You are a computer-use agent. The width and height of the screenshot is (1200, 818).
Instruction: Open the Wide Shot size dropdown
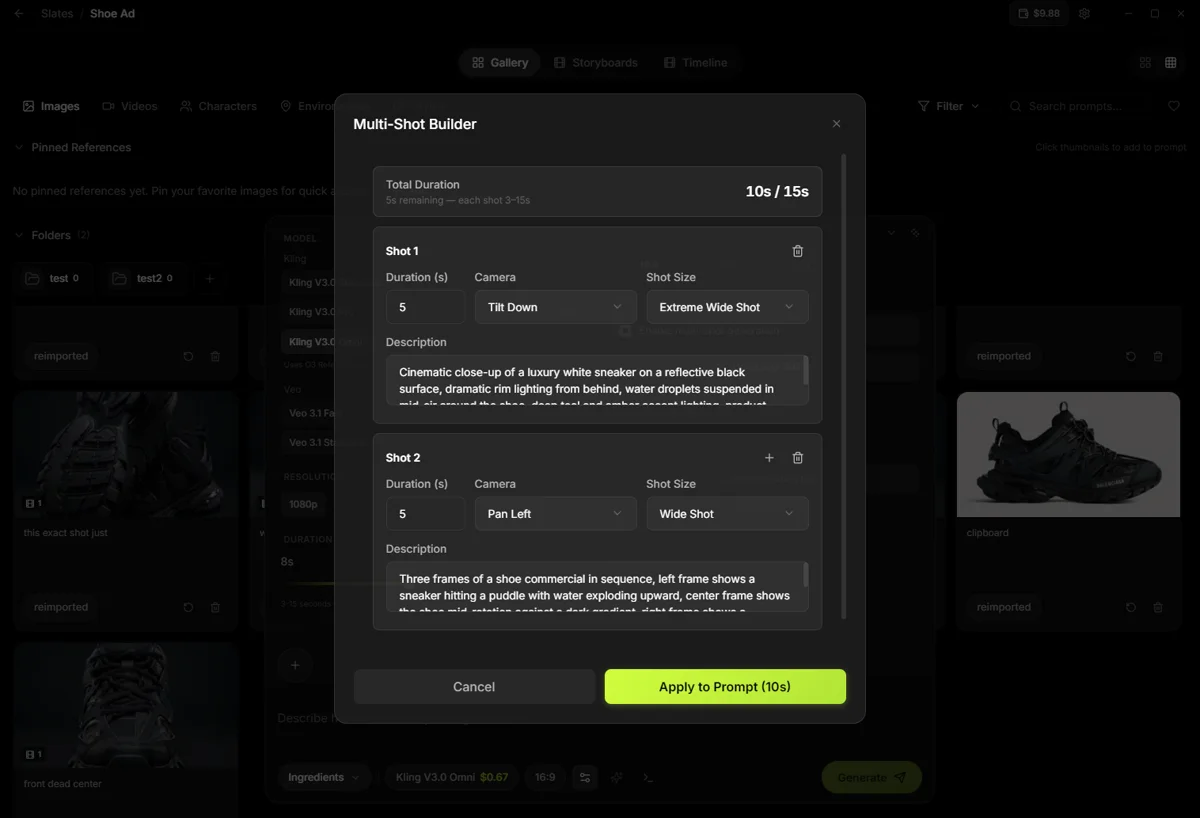pyautogui.click(x=726, y=514)
